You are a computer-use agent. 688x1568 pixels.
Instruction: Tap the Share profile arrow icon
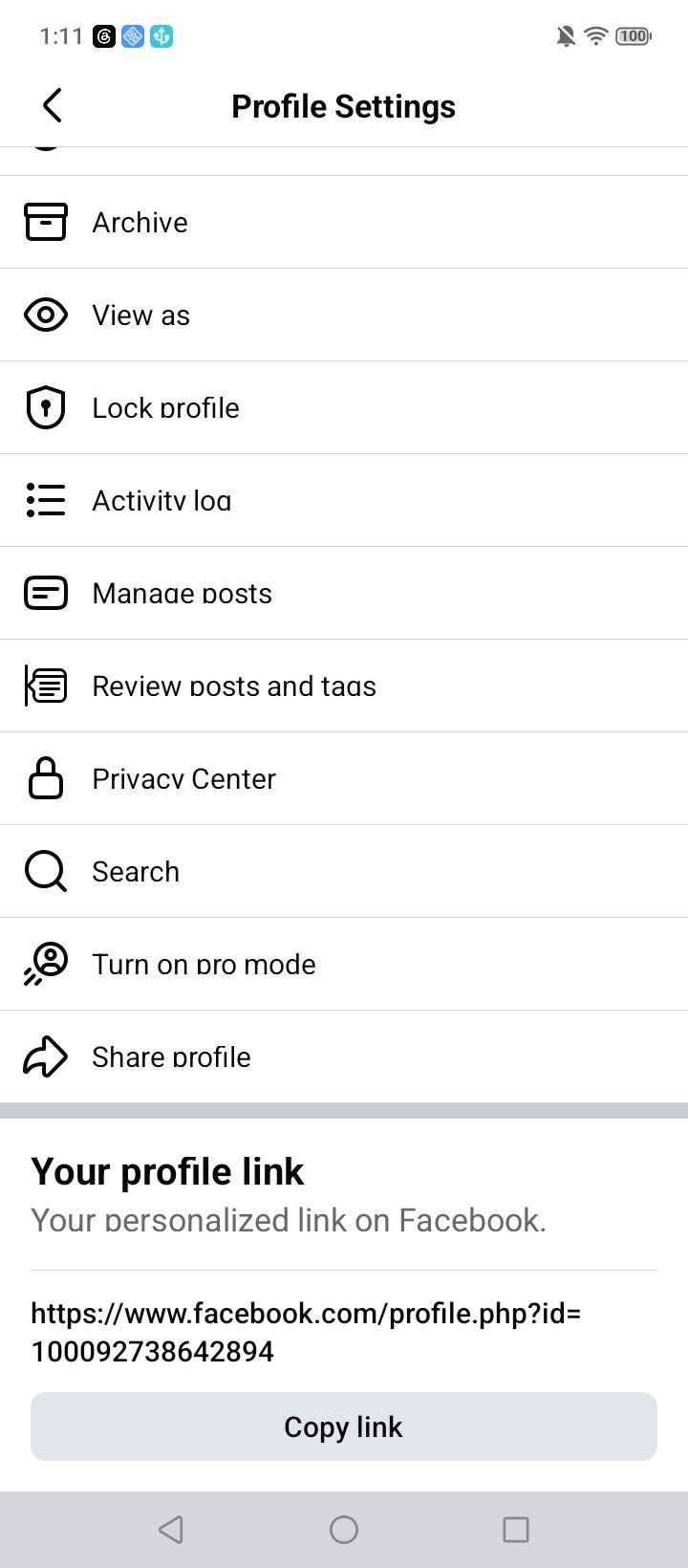pyautogui.click(x=46, y=1056)
